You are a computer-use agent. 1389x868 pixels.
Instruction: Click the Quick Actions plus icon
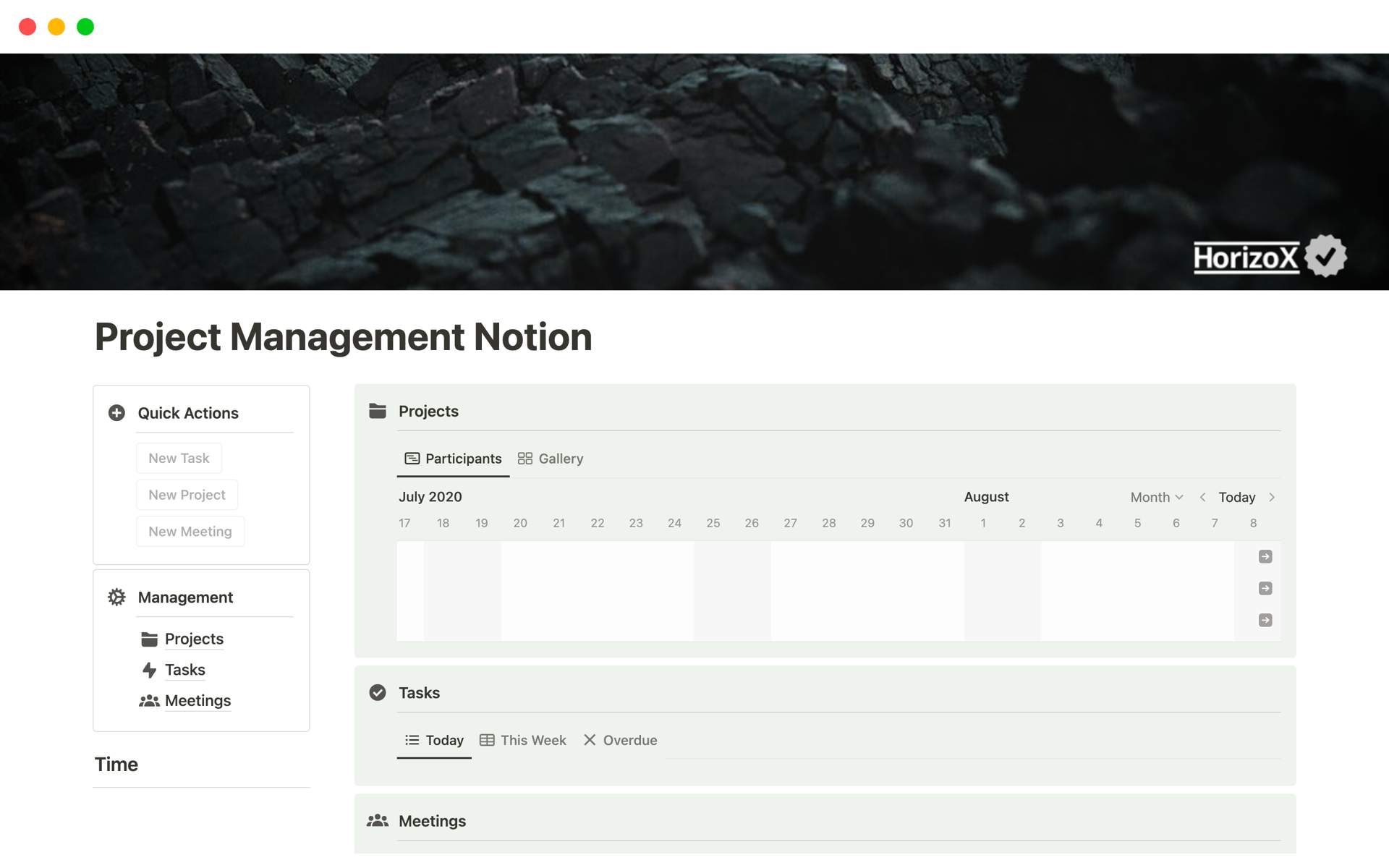[x=116, y=413]
